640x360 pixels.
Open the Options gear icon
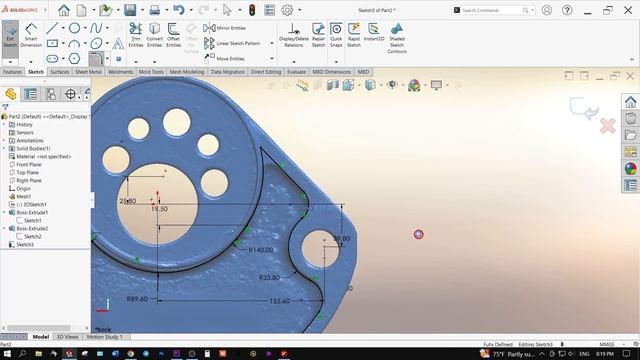pos(287,10)
